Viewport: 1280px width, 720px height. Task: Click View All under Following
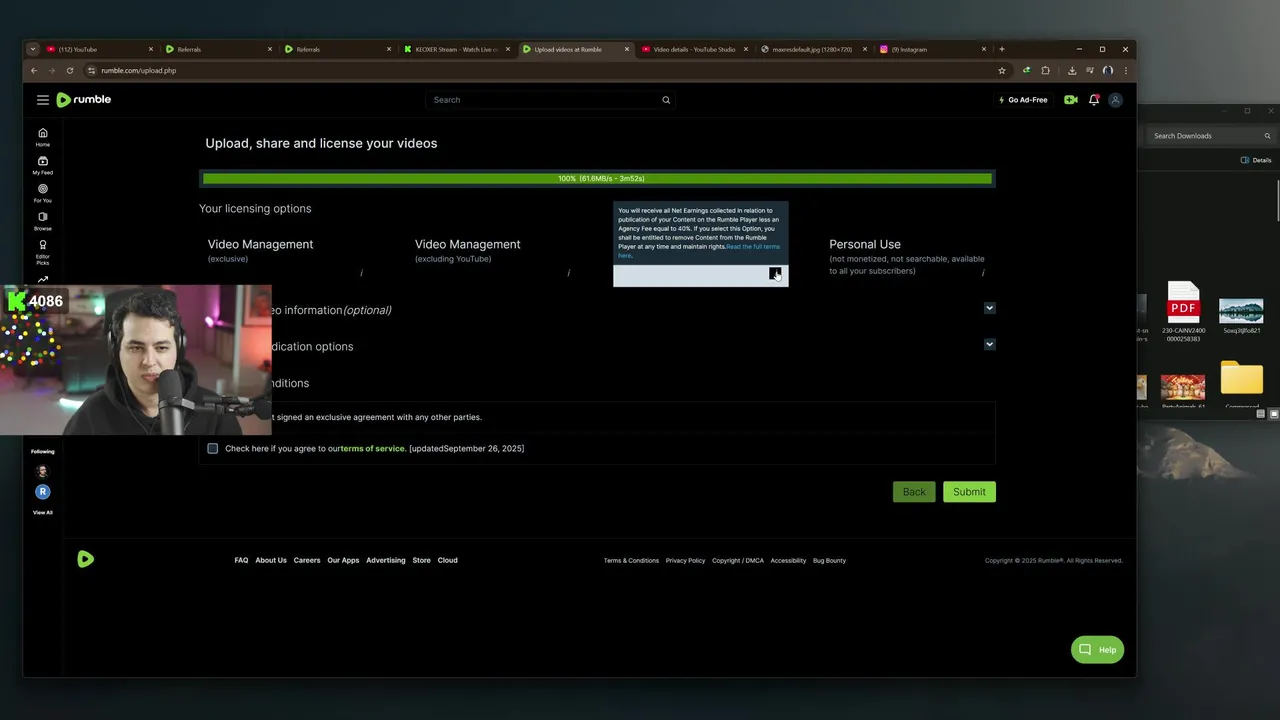click(42, 512)
